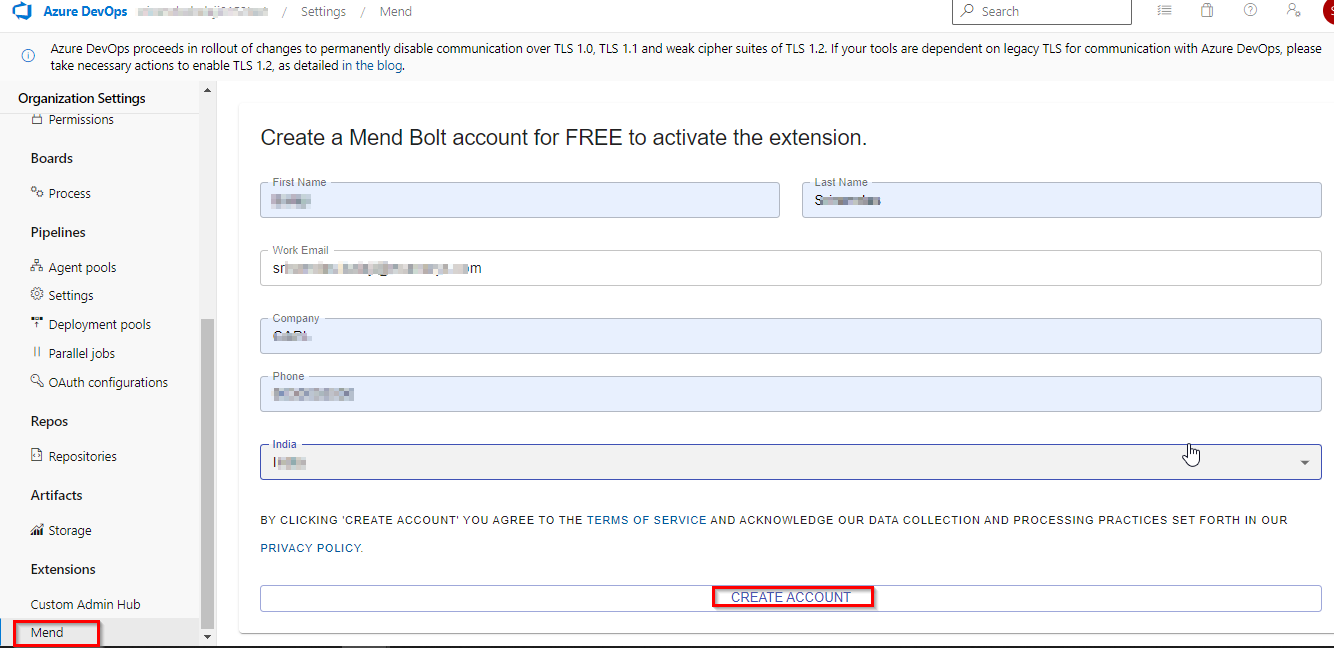
Task: Open the PRIVACY POLICY link
Action: 310,548
